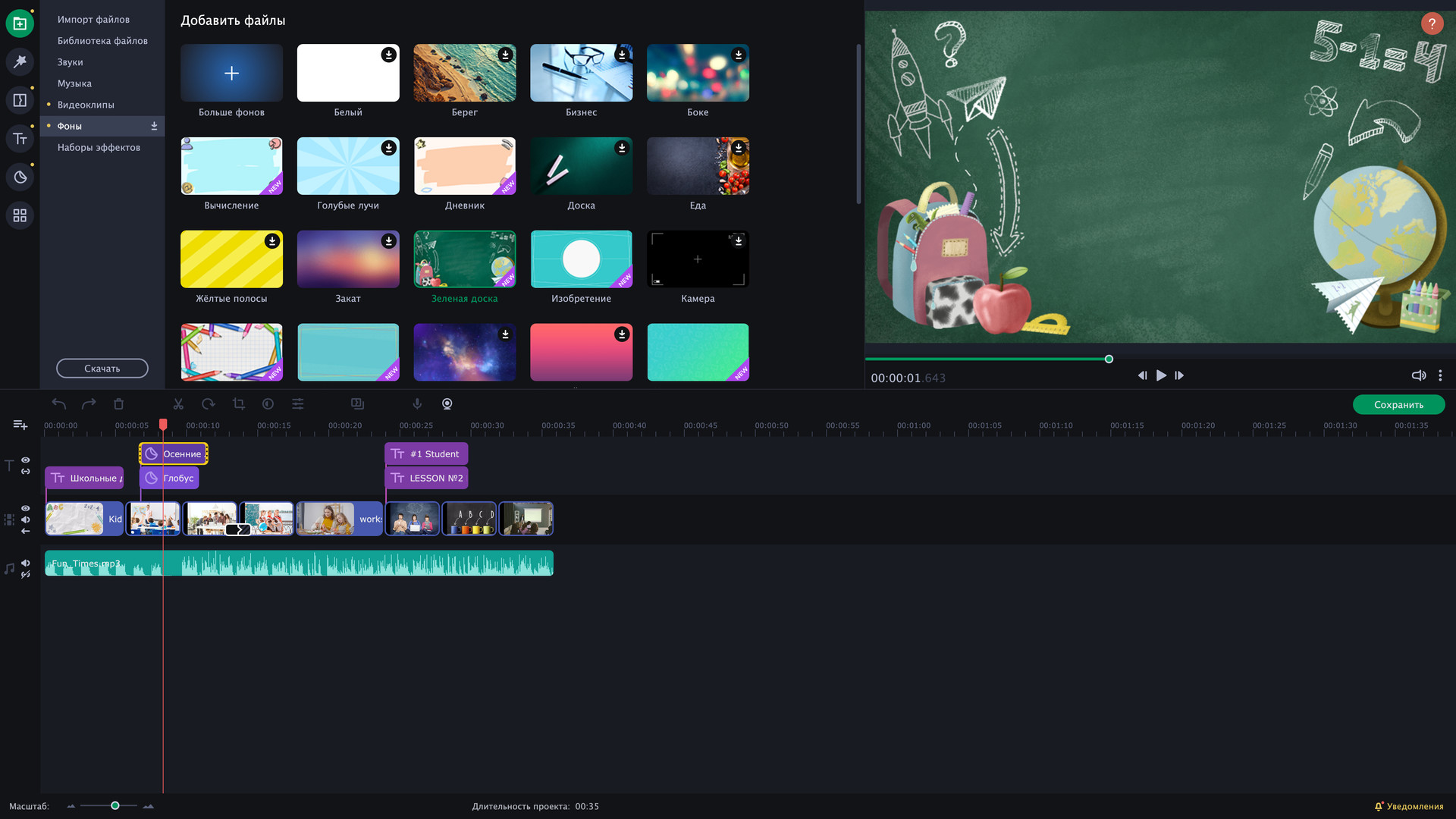Image resolution: width=1456 pixels, height=819 pixels.
Task: Select the Наборы эффектов category
Action: [99, 147]
